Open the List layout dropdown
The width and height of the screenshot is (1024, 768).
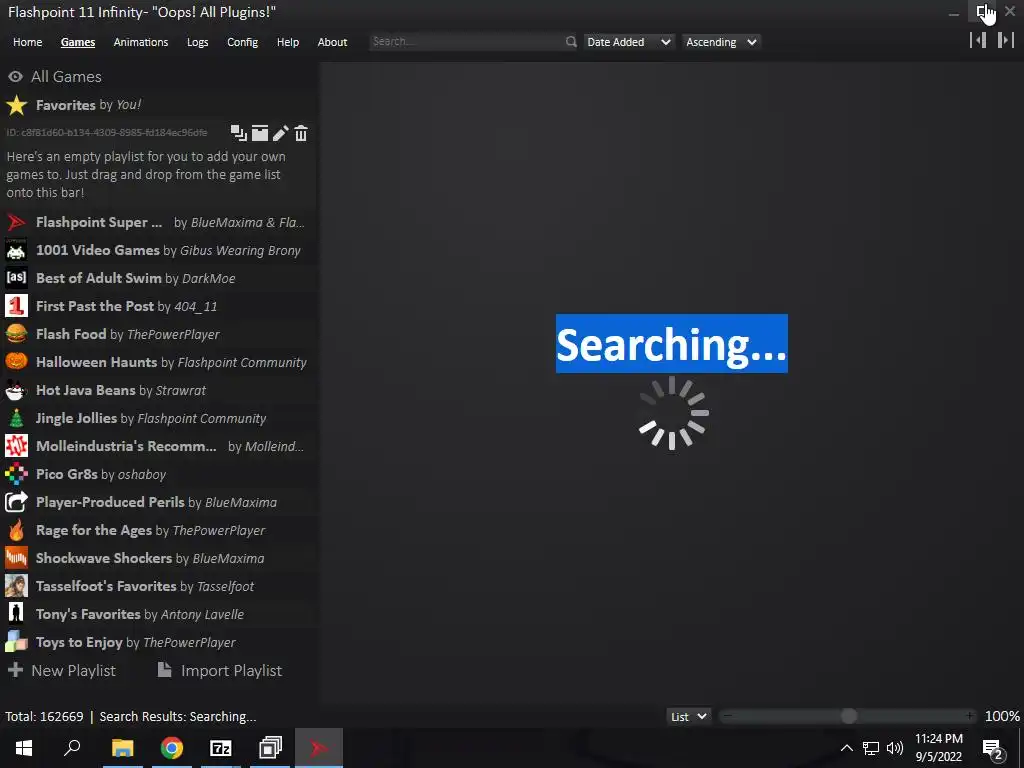[x=688, y=716]
